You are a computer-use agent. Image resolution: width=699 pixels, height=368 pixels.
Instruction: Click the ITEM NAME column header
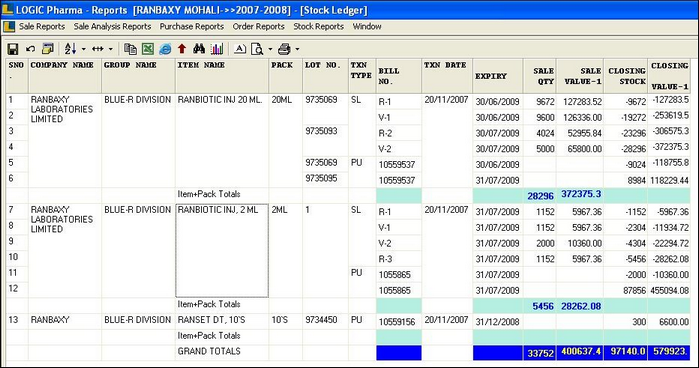222,75
